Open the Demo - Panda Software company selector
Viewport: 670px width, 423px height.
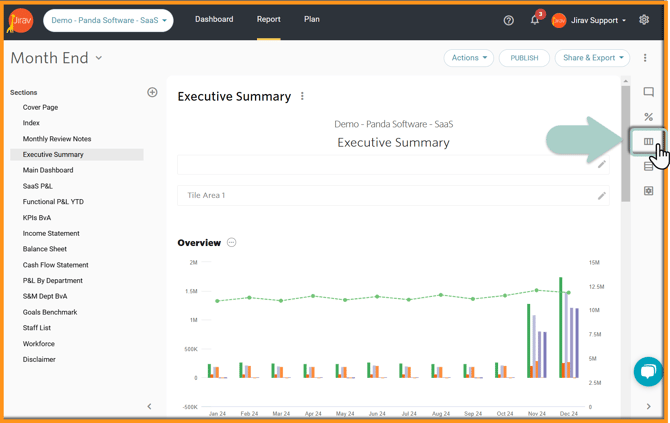point(108,20)
